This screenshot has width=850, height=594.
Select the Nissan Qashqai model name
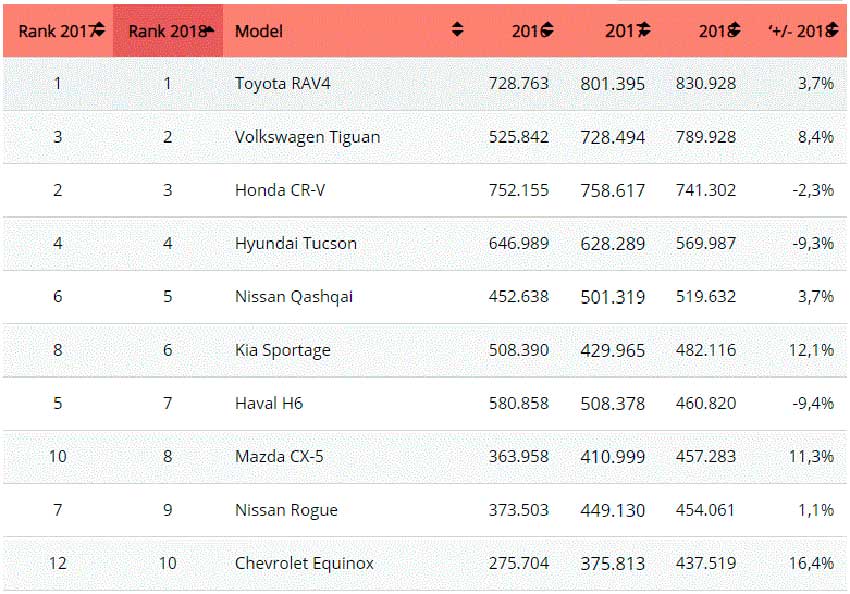click(294, 297)
